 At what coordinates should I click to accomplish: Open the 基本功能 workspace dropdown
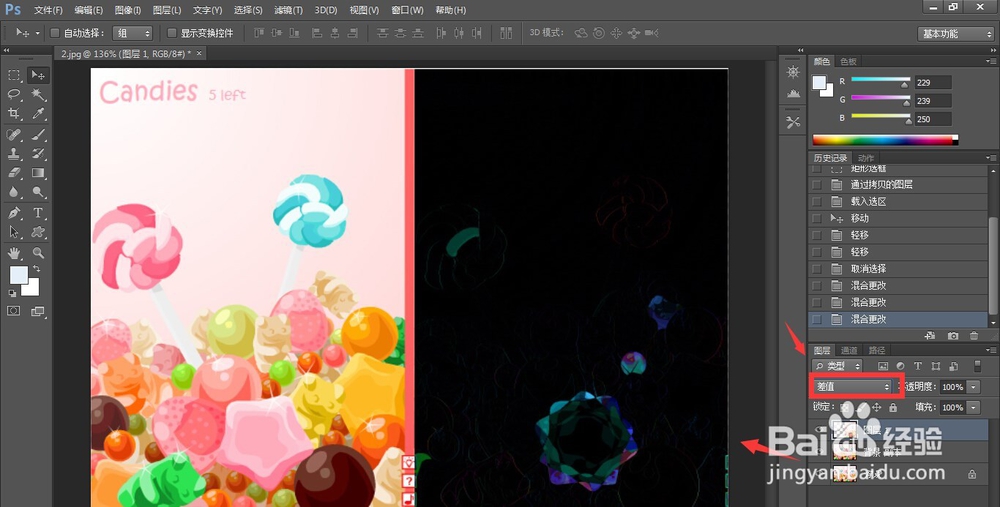[x=955, y=34]
